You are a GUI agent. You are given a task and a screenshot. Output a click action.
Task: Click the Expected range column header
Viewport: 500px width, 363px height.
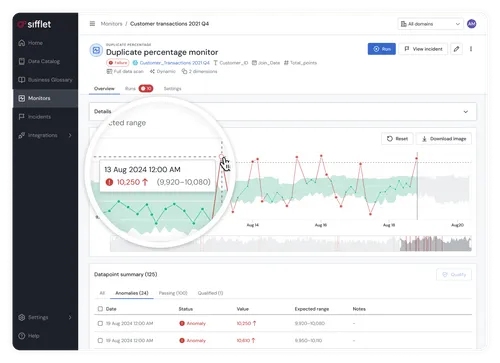312,309
